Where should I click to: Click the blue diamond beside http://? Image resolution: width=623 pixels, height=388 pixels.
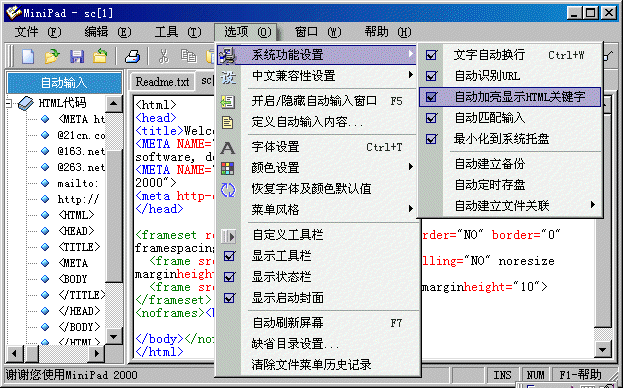45,199
